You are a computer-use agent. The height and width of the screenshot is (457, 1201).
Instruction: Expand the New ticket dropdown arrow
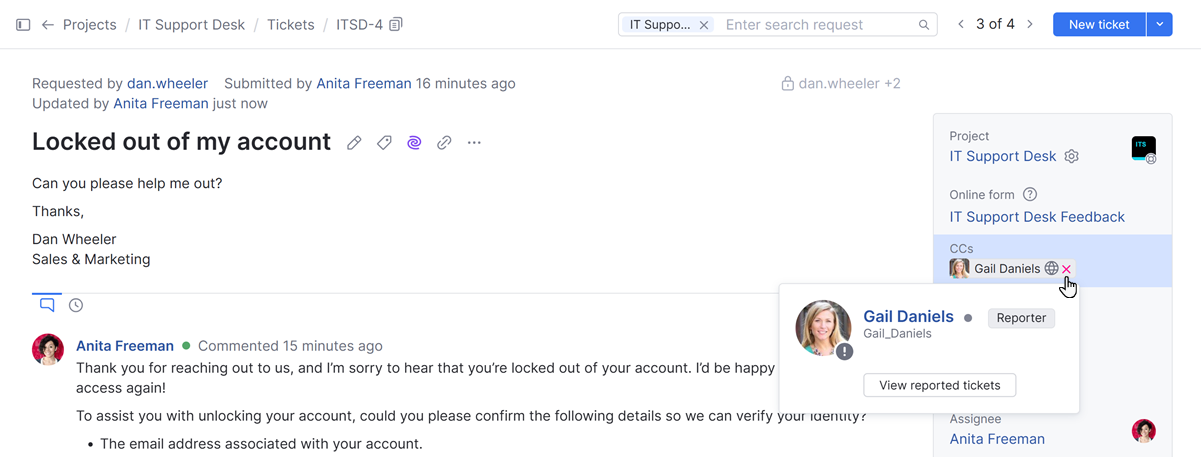pyautogui.click(x=1159, y=25)
